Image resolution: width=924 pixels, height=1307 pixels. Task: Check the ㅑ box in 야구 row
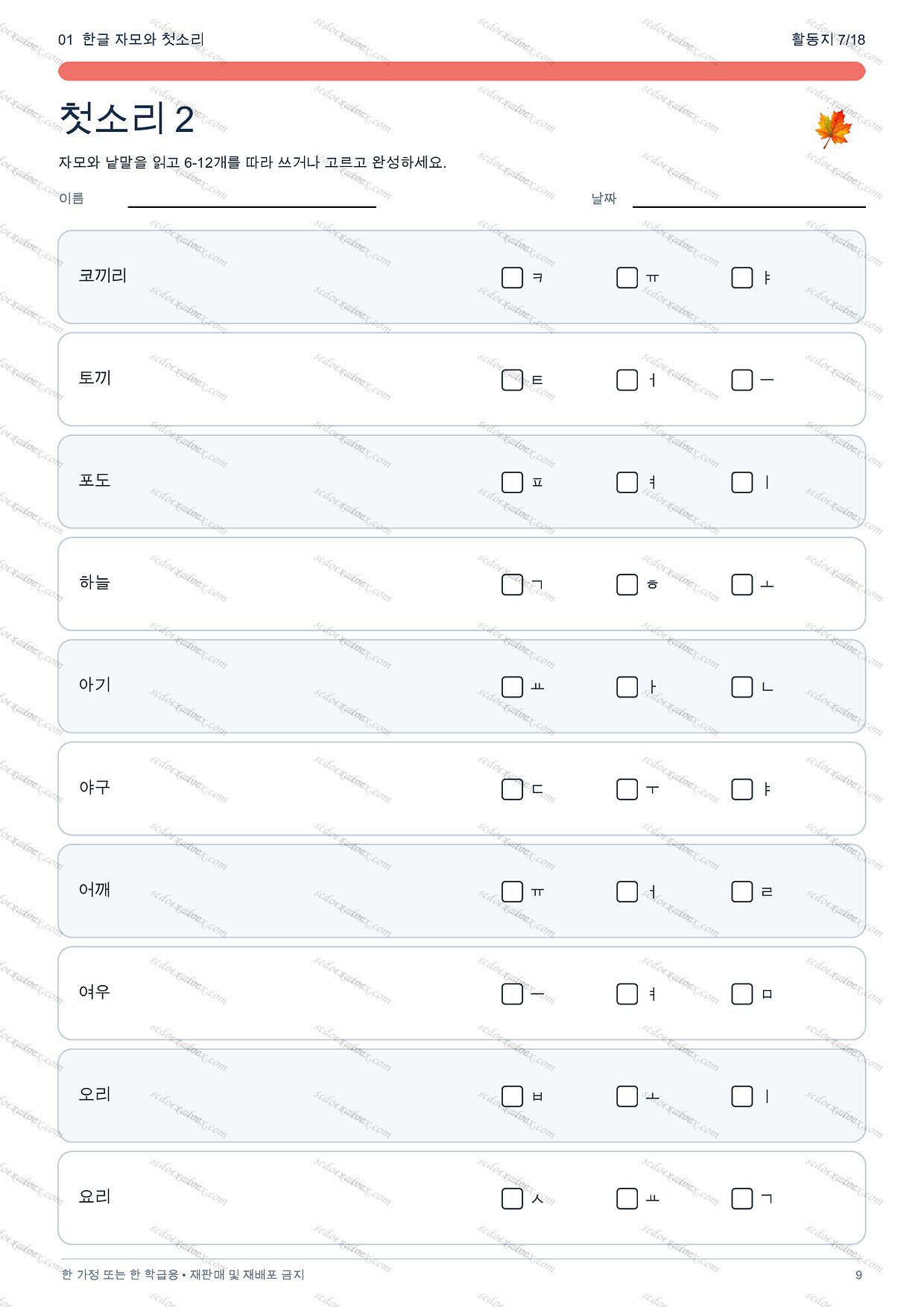pyautogui.click(x=741, y=789)
